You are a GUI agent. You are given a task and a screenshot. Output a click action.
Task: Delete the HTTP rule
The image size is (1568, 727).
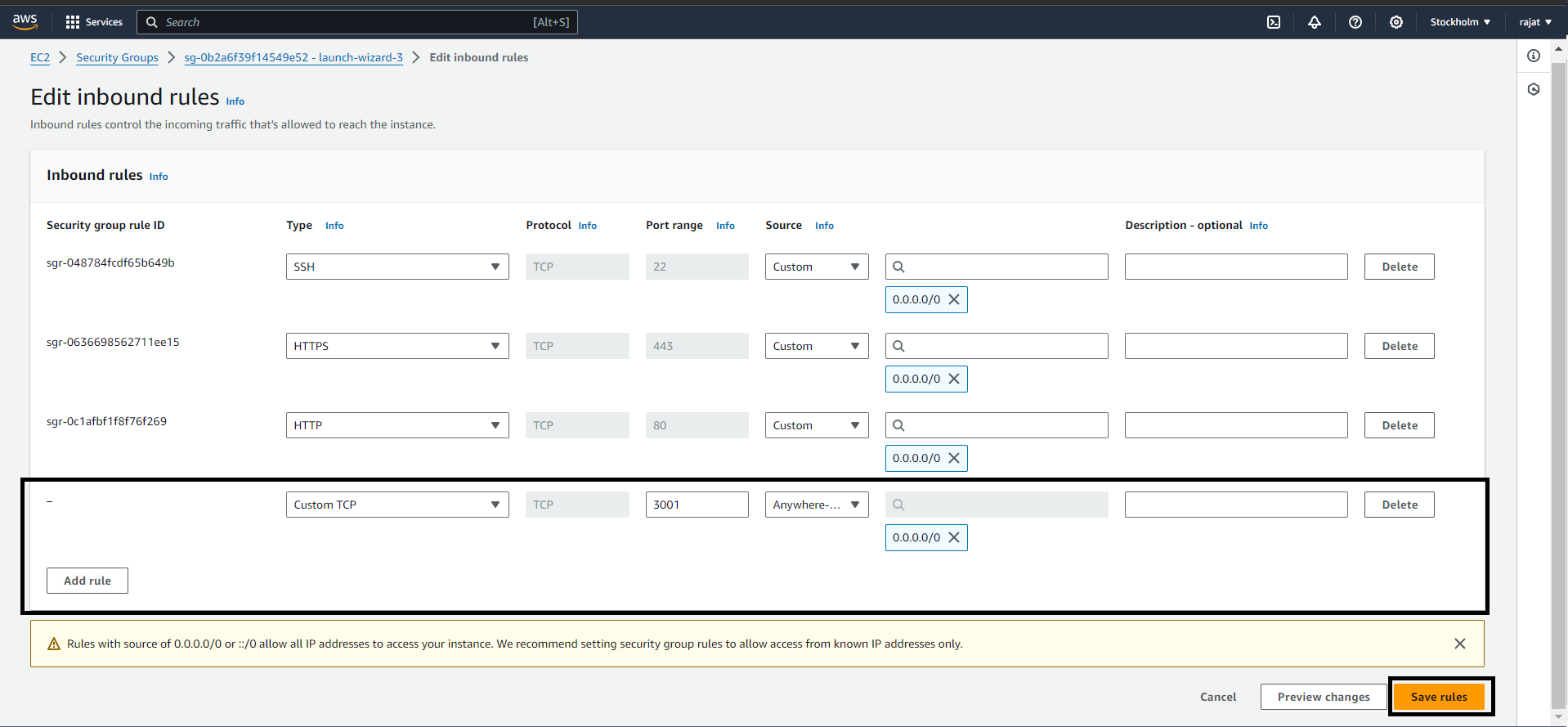(x=1400, y=425)
